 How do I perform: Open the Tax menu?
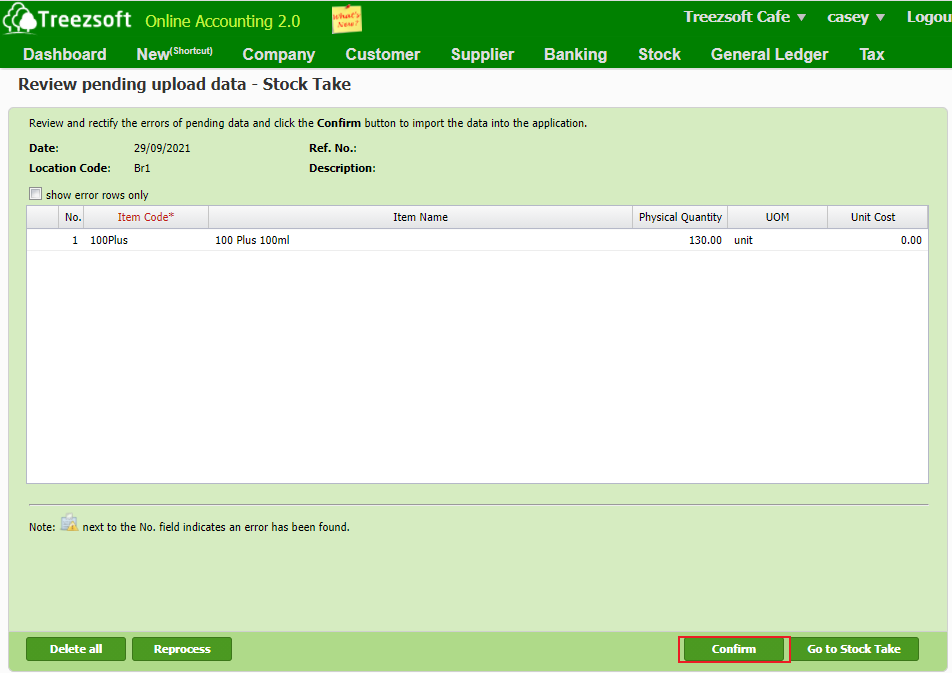click(872, 54)
